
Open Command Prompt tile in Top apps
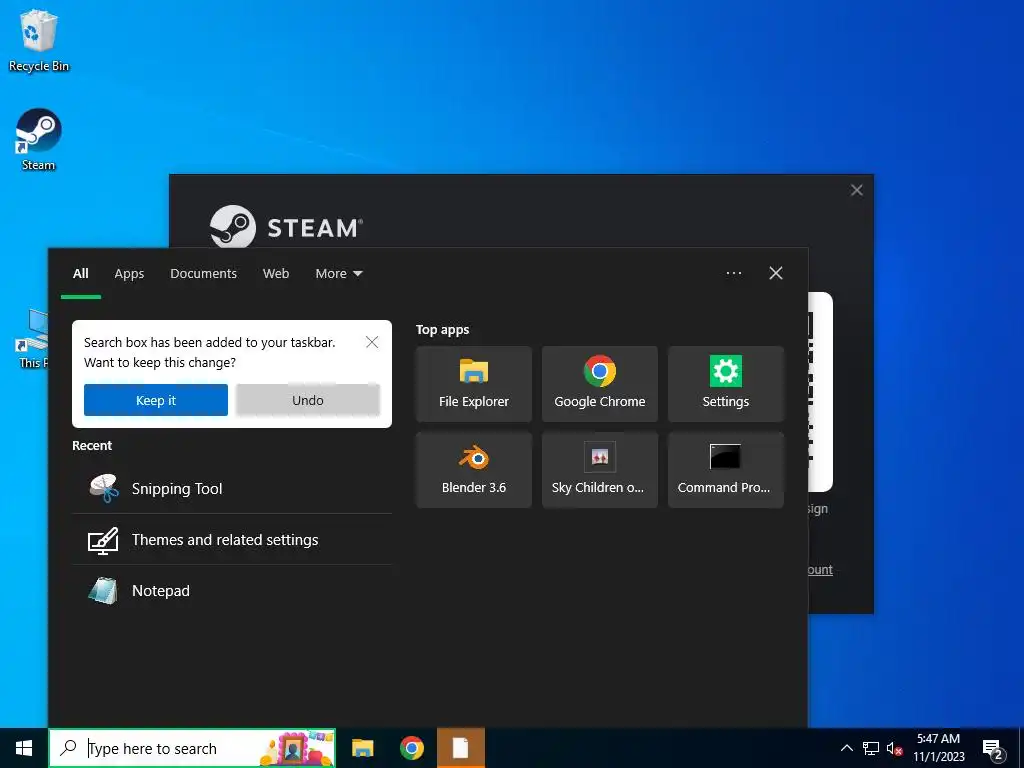point(726,470)
